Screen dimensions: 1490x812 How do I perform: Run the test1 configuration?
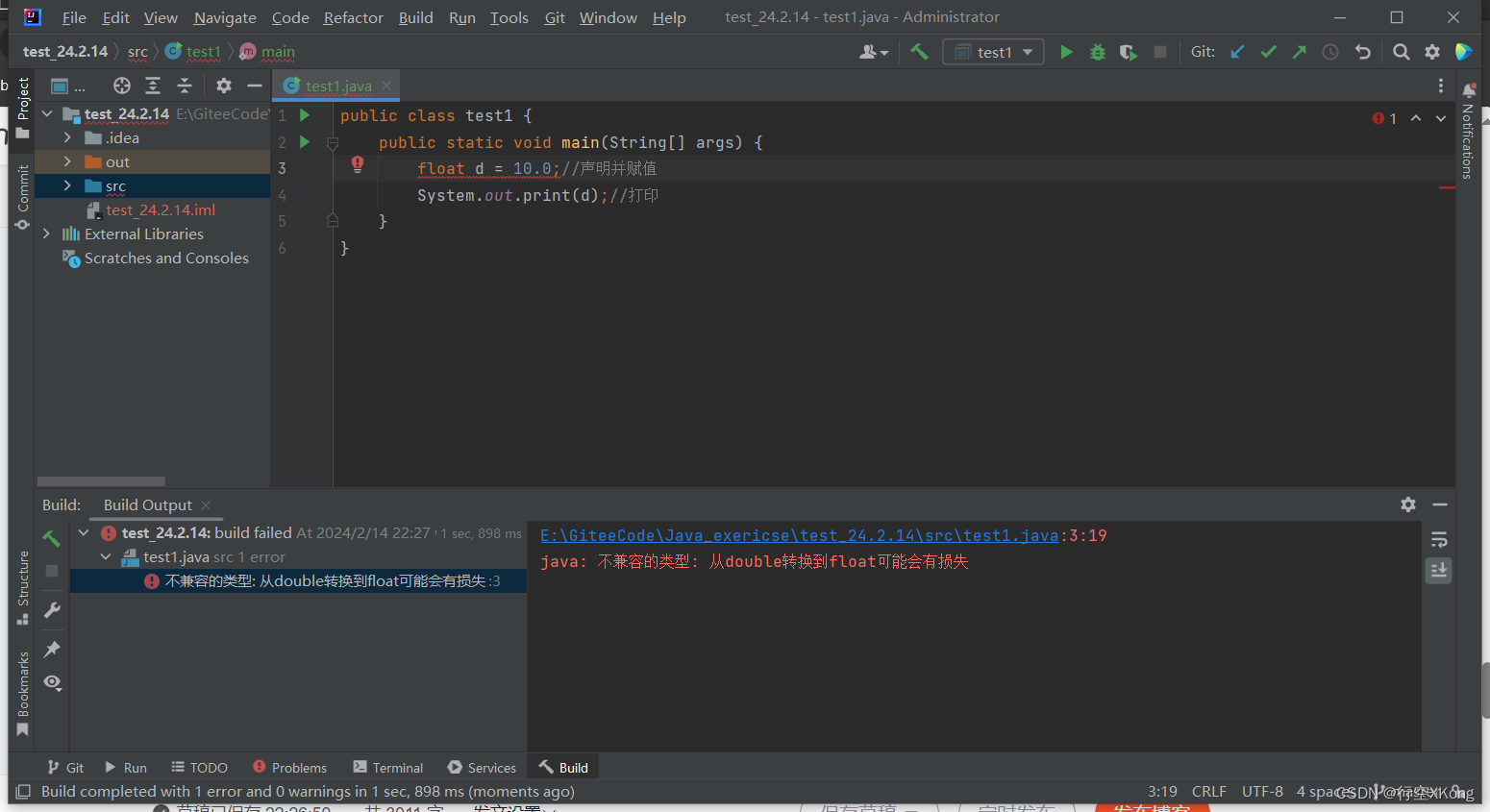[1066, 51]
